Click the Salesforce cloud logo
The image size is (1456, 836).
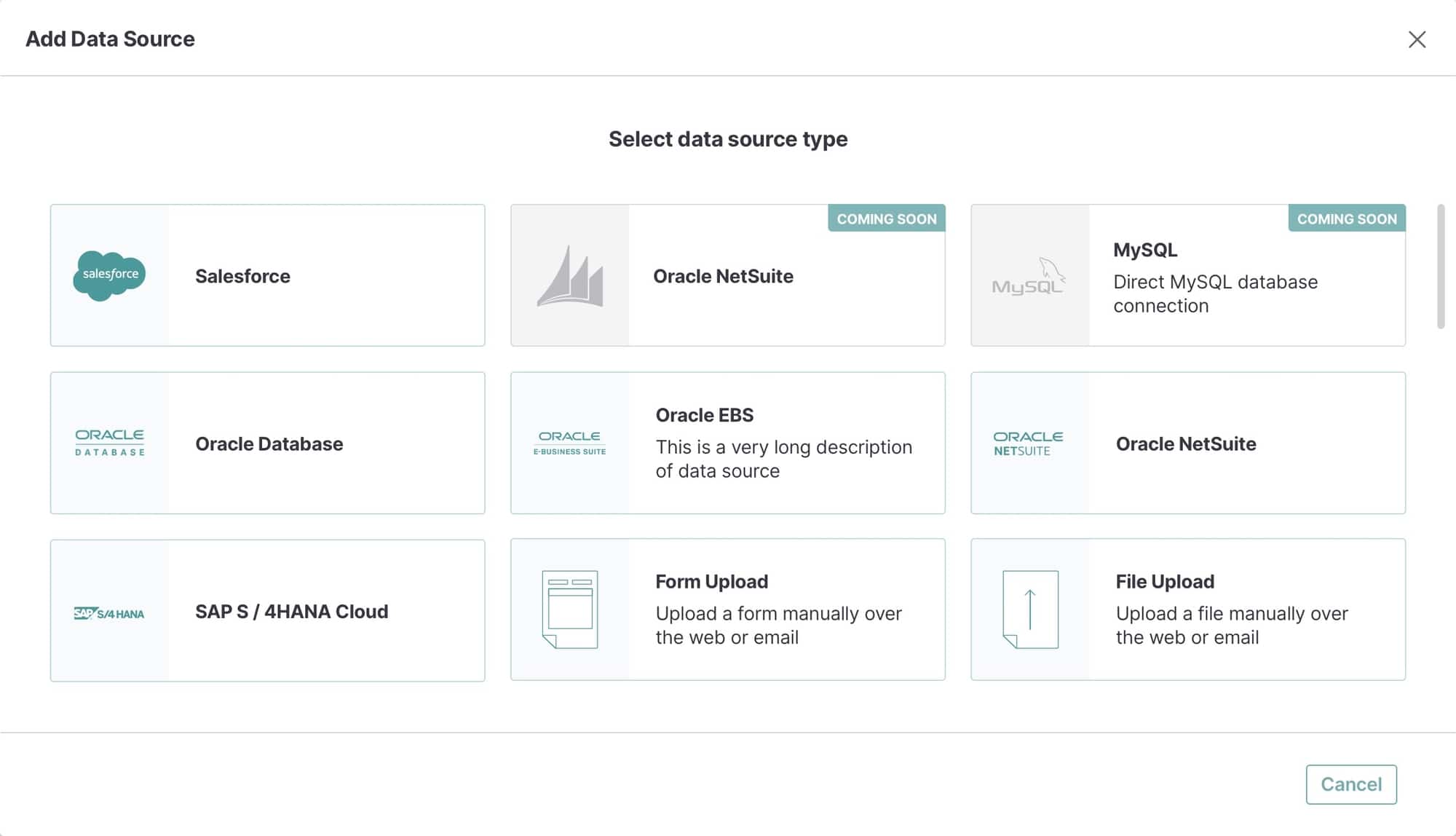[108, 276]
